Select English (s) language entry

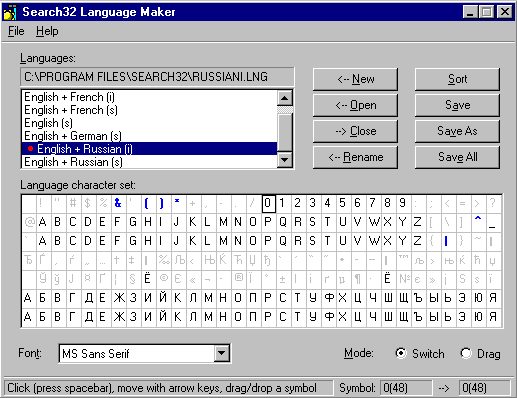tap(149, 123)
